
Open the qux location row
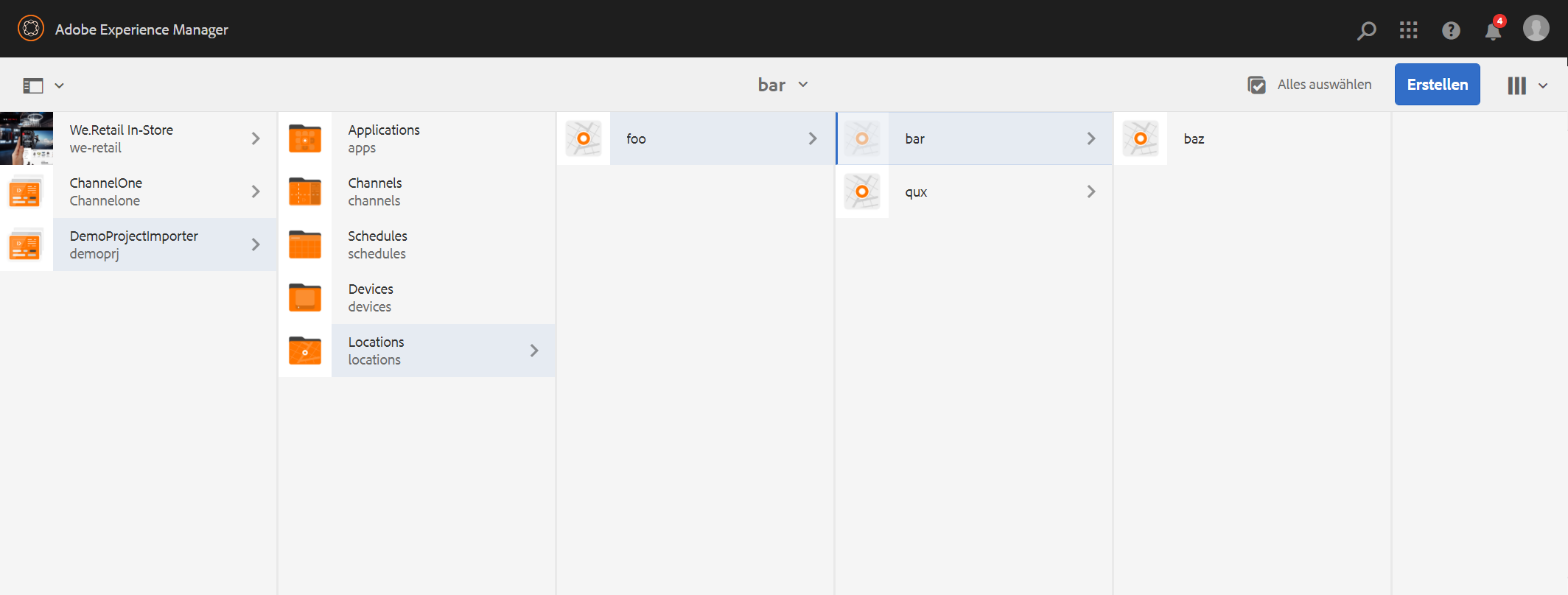(x=974, y=191)
